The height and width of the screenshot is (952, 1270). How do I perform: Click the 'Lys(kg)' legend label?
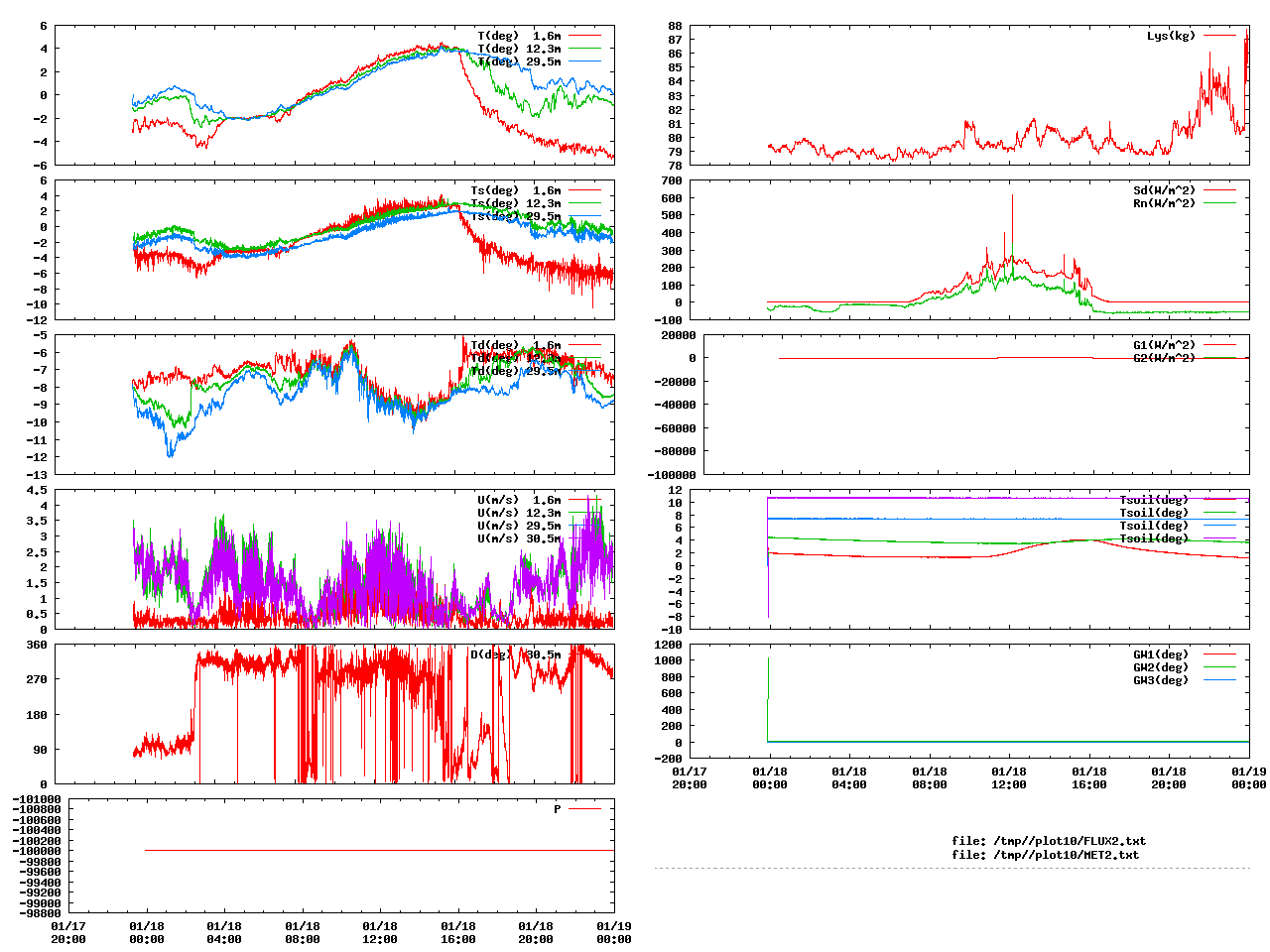click(x=1171, y=36)
